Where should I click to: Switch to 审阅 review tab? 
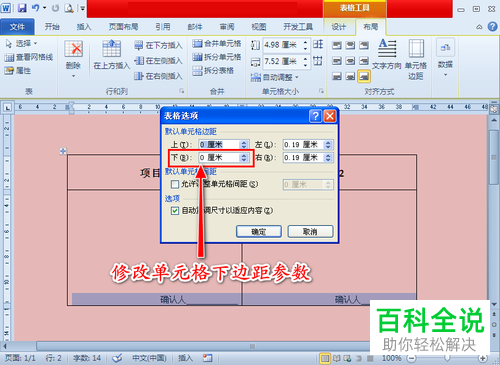(x=227, y=27)
